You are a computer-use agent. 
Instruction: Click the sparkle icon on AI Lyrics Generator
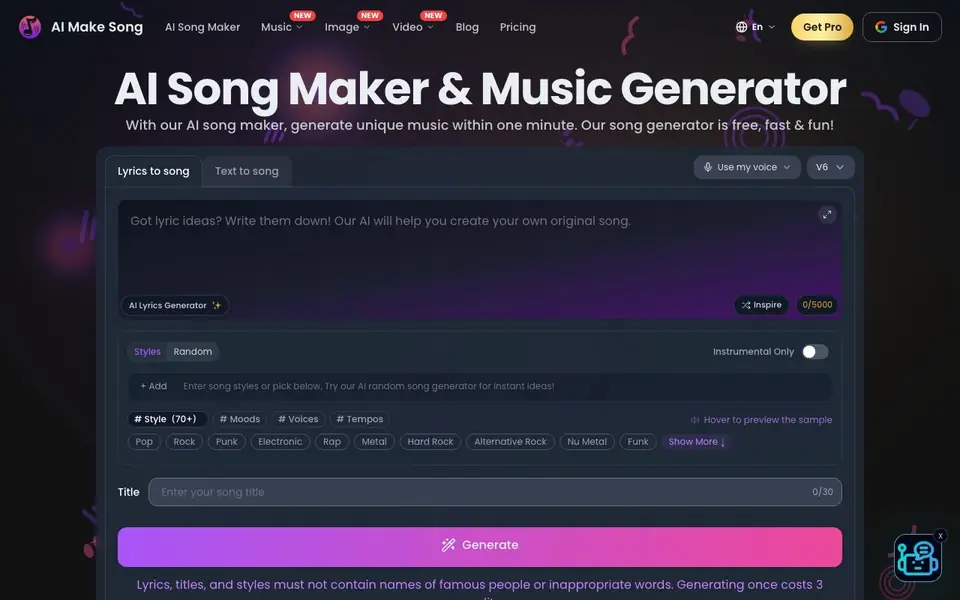pos(216,306)
